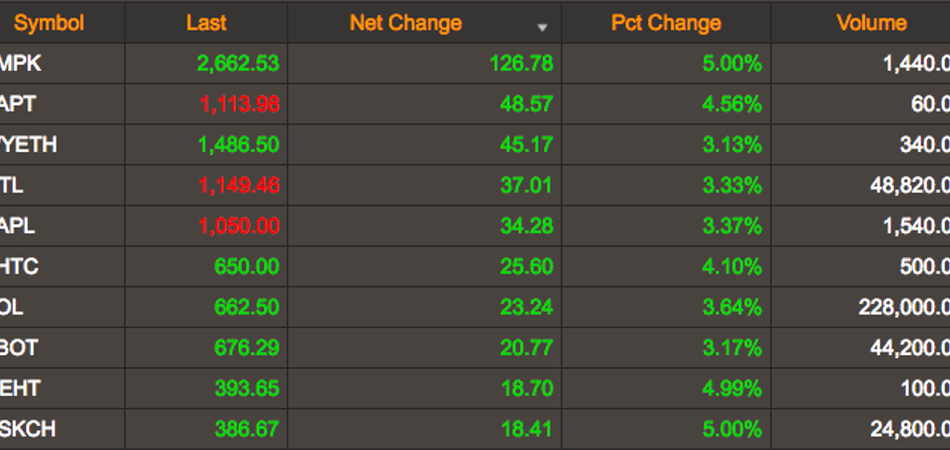
Task: Select the net change value 37.01
Action: [527, 185]
